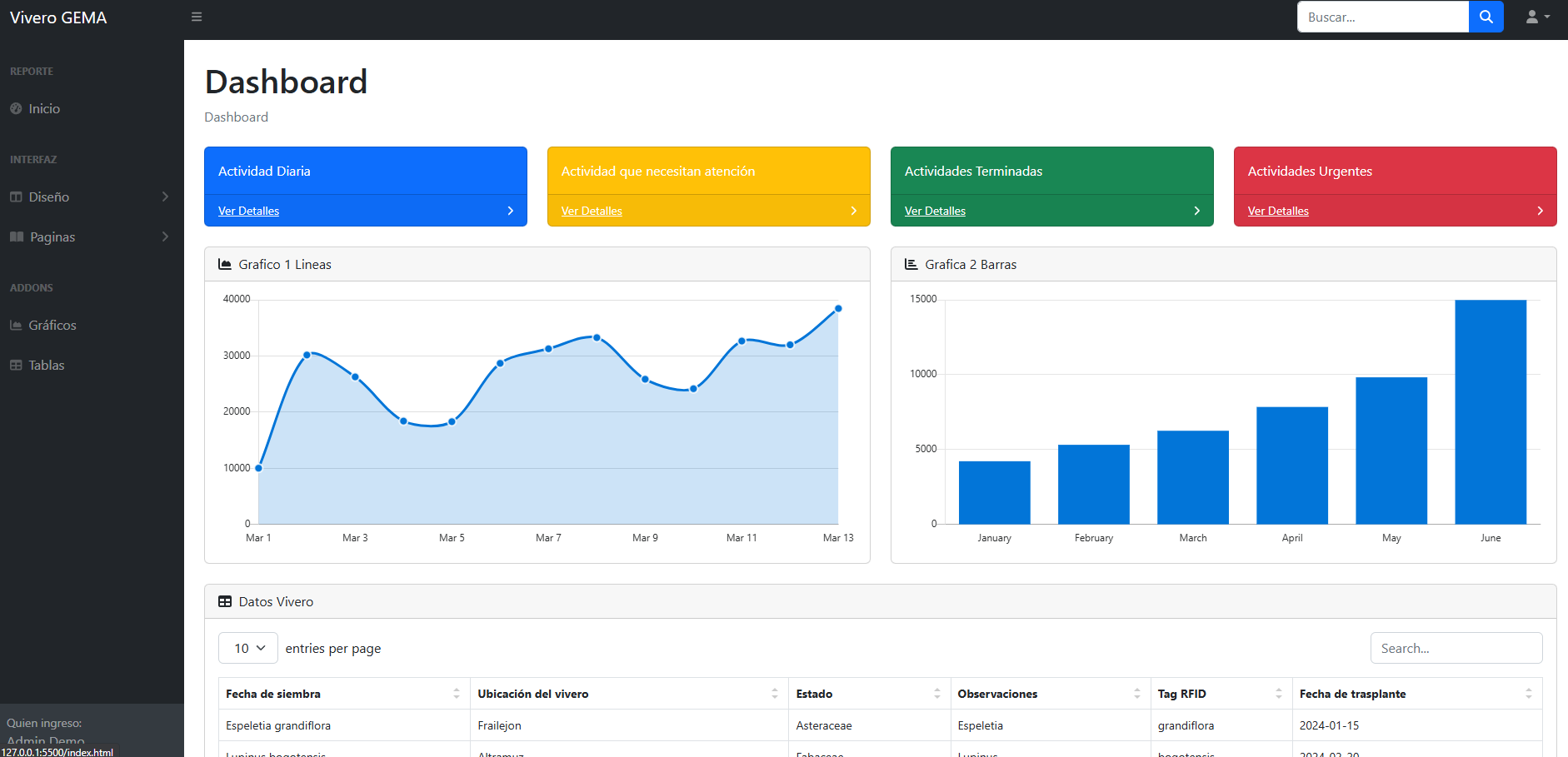Viewport: 1568px width, 757px height.
Task: Open the Paginas sidebar menu
Action: tap(92, 237)
